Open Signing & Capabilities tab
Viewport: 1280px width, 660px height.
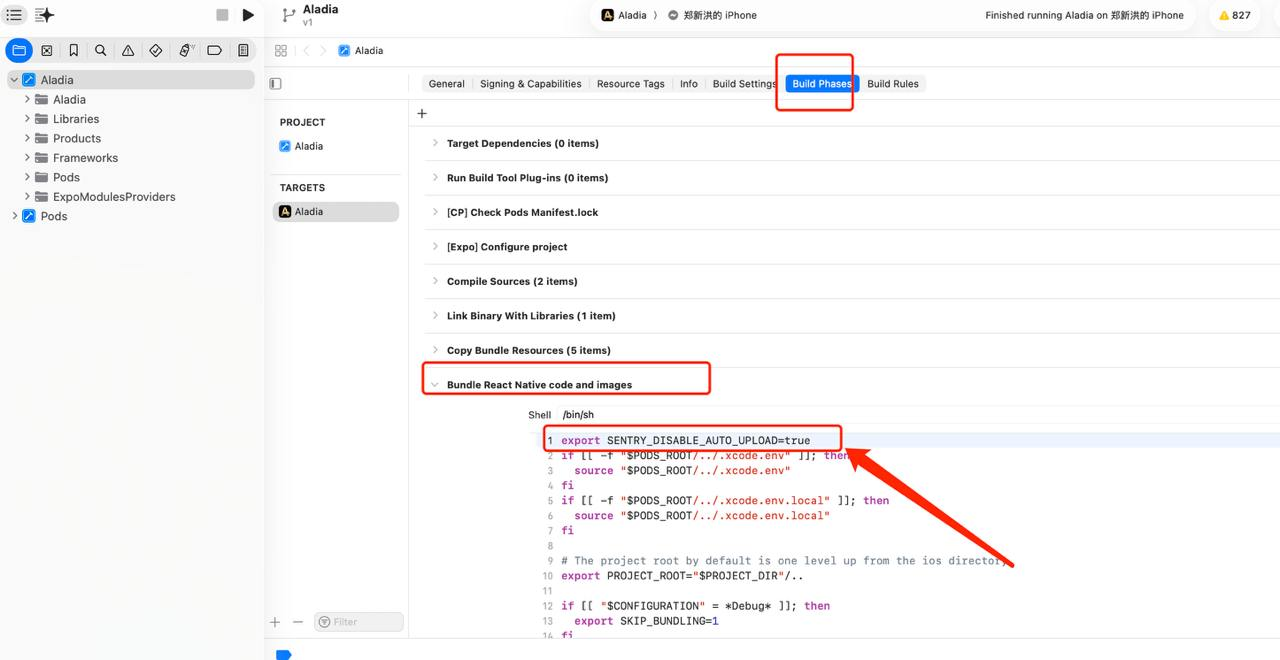pos(530,84)
